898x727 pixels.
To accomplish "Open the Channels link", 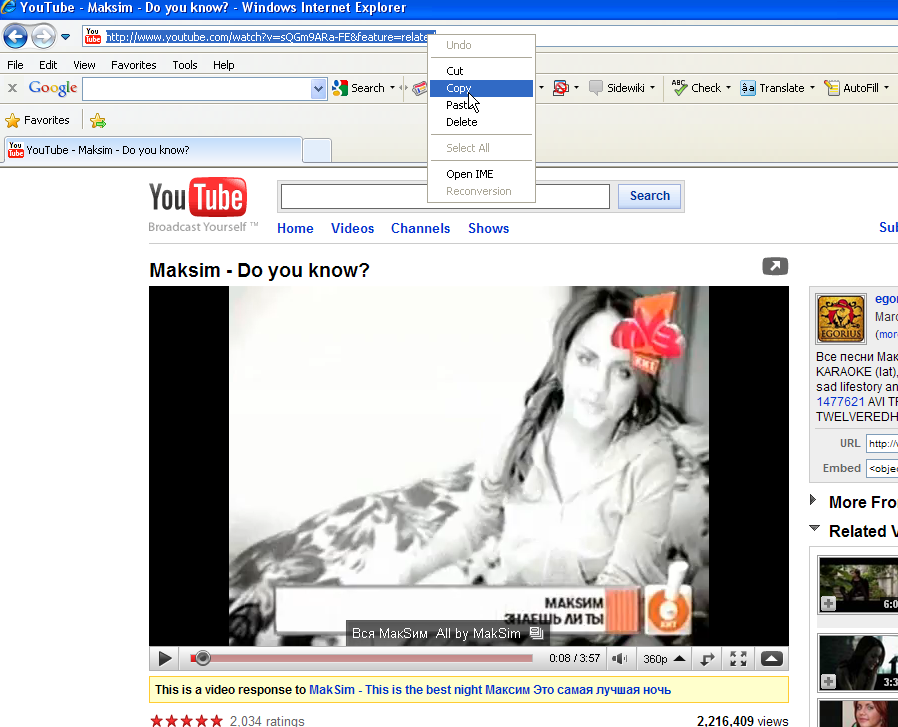I will click(420, 228).
